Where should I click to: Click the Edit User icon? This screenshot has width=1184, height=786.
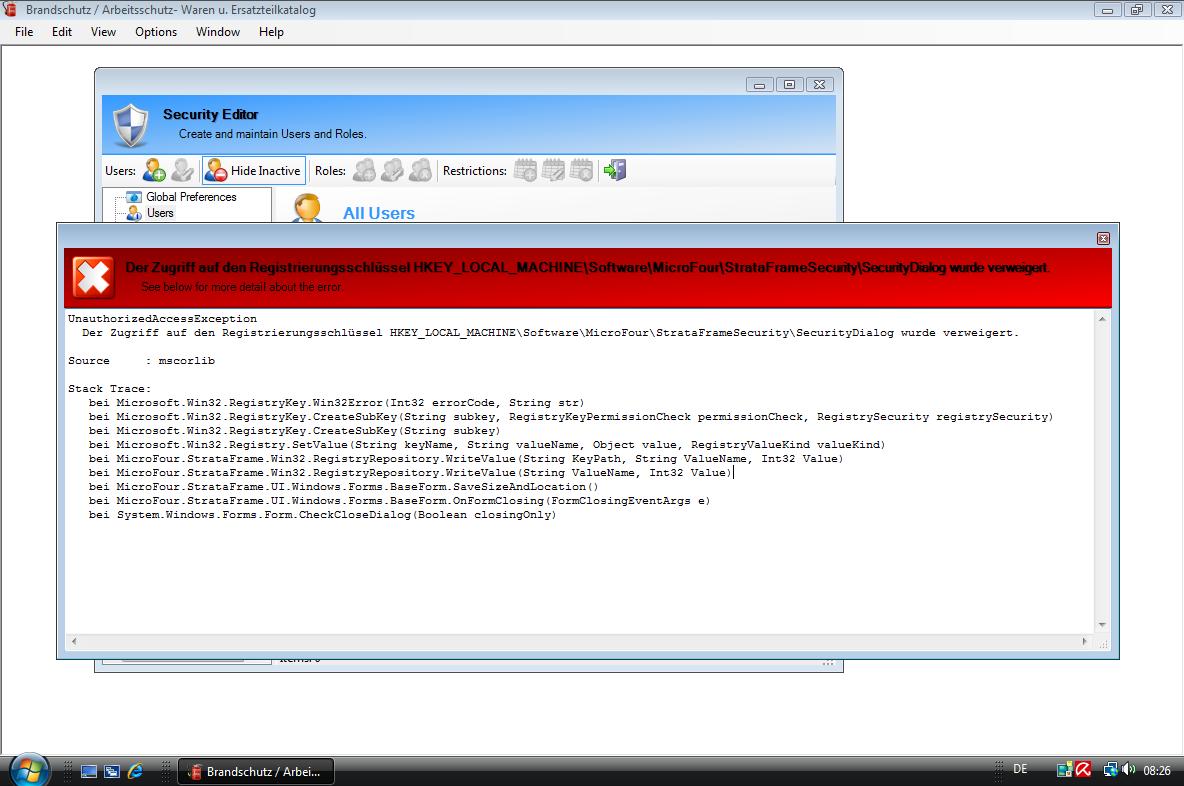(x=182, y=170)
